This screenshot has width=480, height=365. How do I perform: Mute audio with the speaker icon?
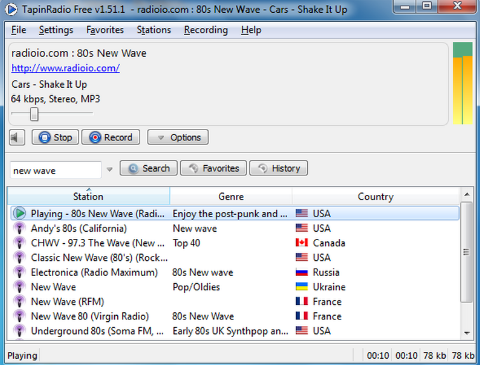tap(17, 137)
